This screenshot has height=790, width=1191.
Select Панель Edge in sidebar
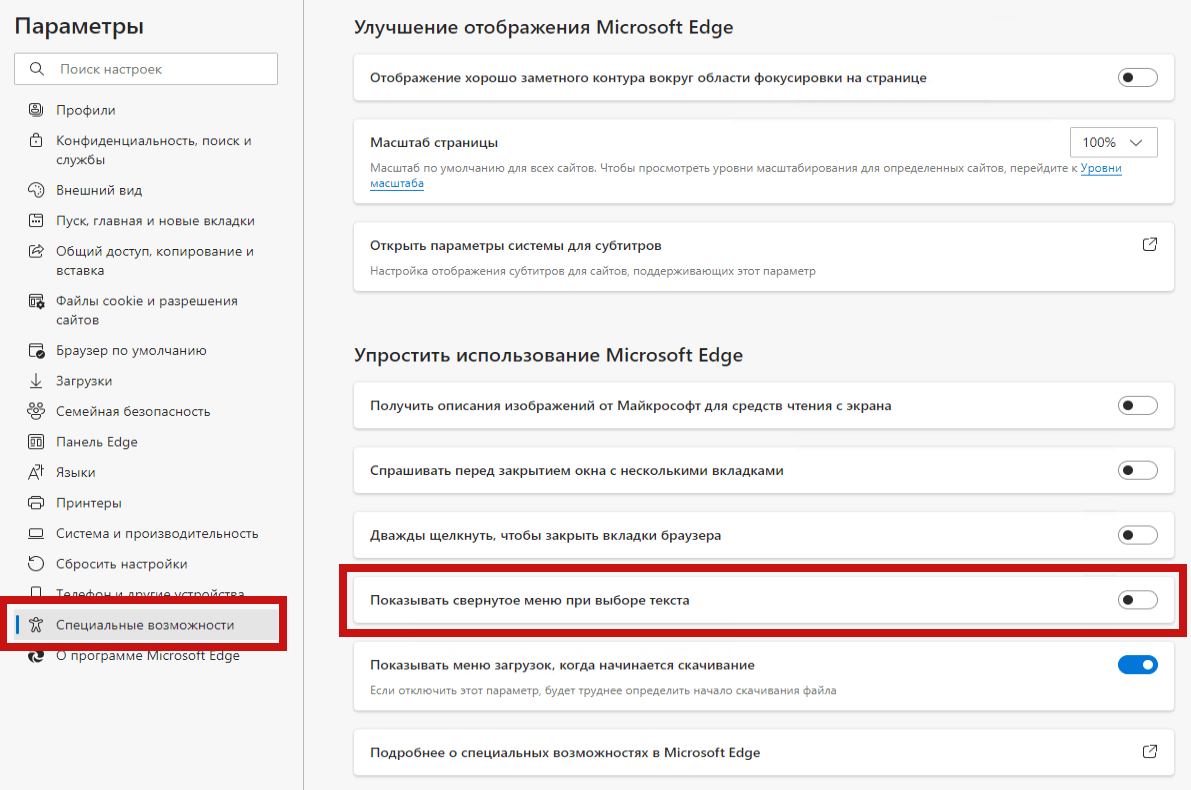[x=96, y=442]
